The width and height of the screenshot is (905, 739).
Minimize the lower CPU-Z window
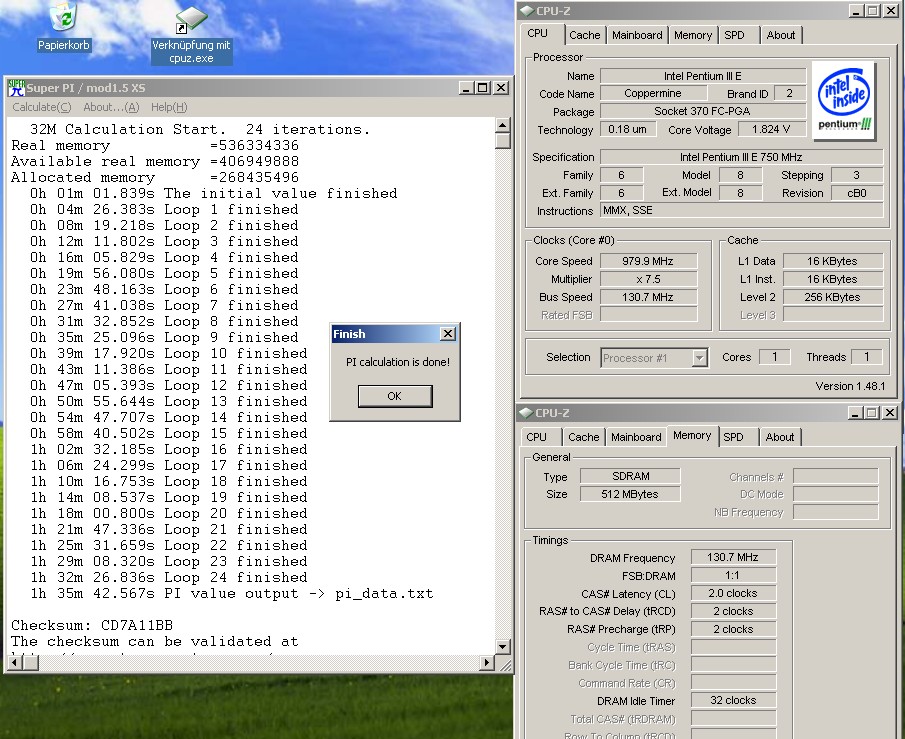pyautogui.click(x=855, y=413)
